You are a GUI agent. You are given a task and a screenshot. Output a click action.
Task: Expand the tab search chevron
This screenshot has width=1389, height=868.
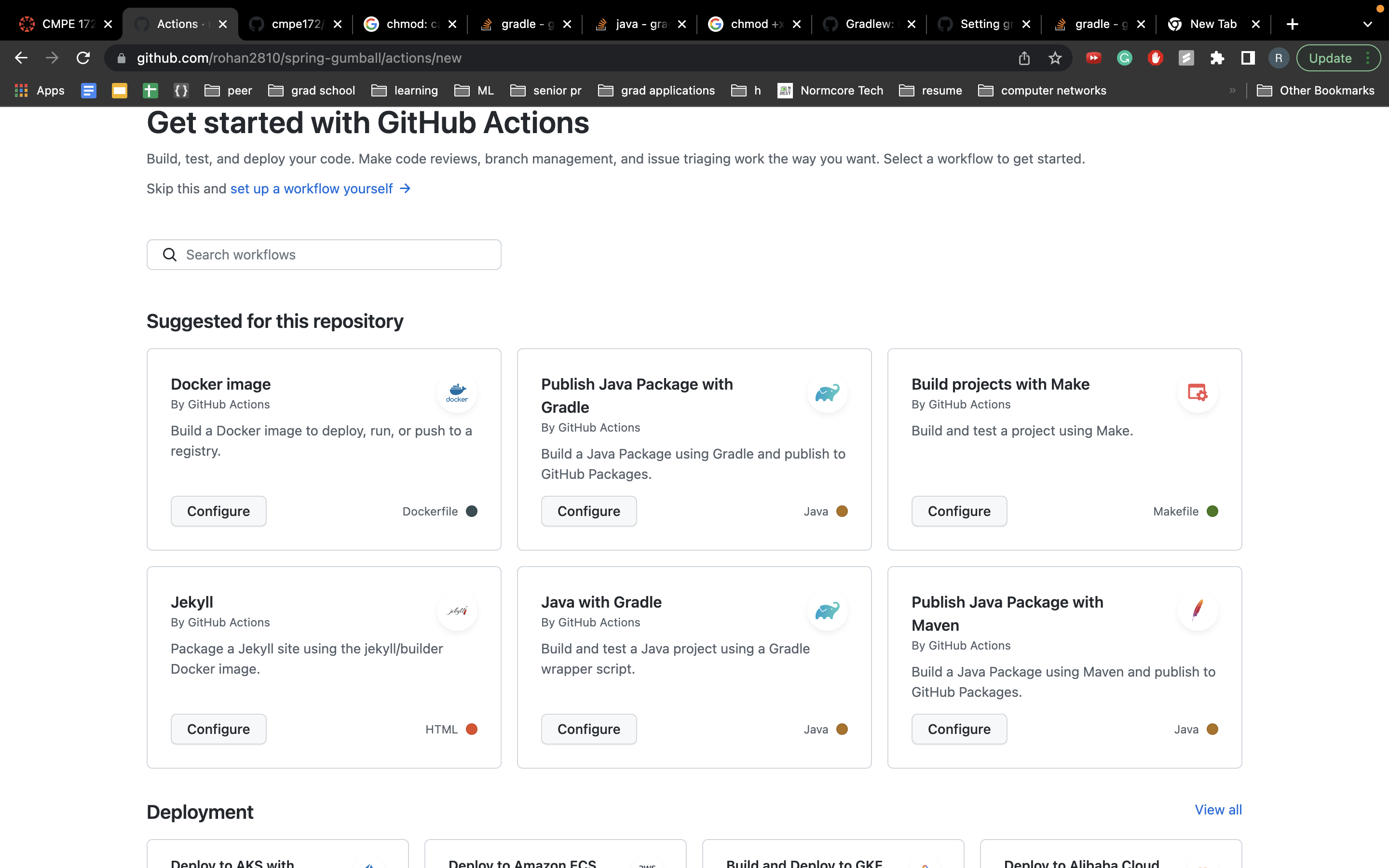coord(1367,24)
